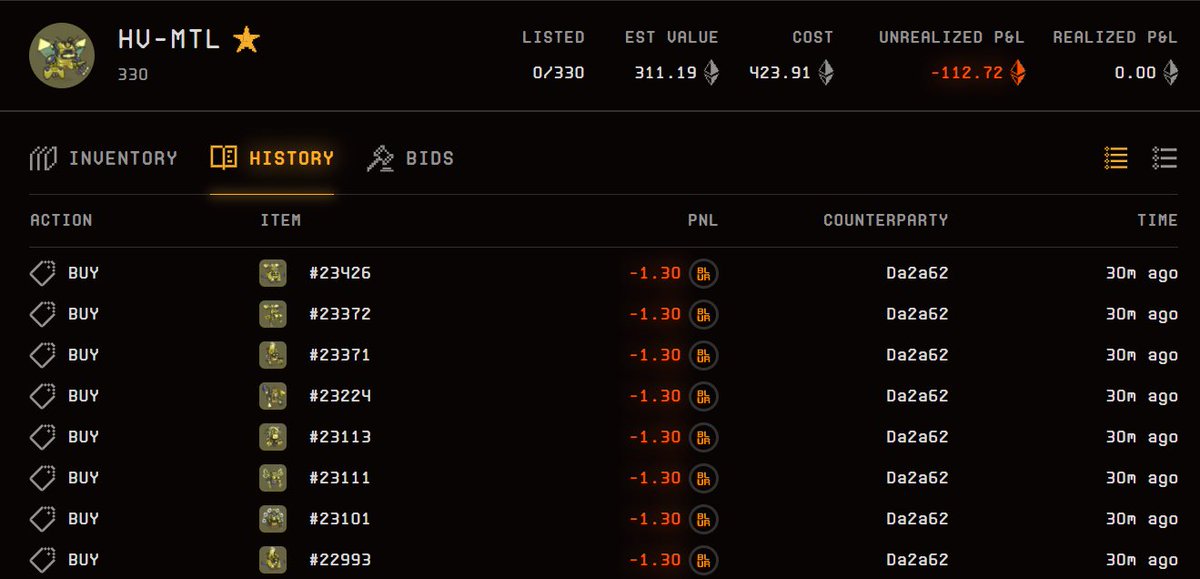Click item number #23372
Image resolution: width=1200 pixels, height=579 pixels.
coord(340,314)
